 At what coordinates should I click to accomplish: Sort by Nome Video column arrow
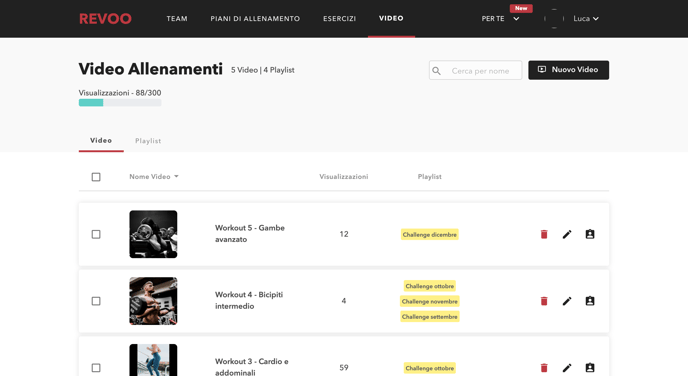pyautogui.click(x=176, y=176)
